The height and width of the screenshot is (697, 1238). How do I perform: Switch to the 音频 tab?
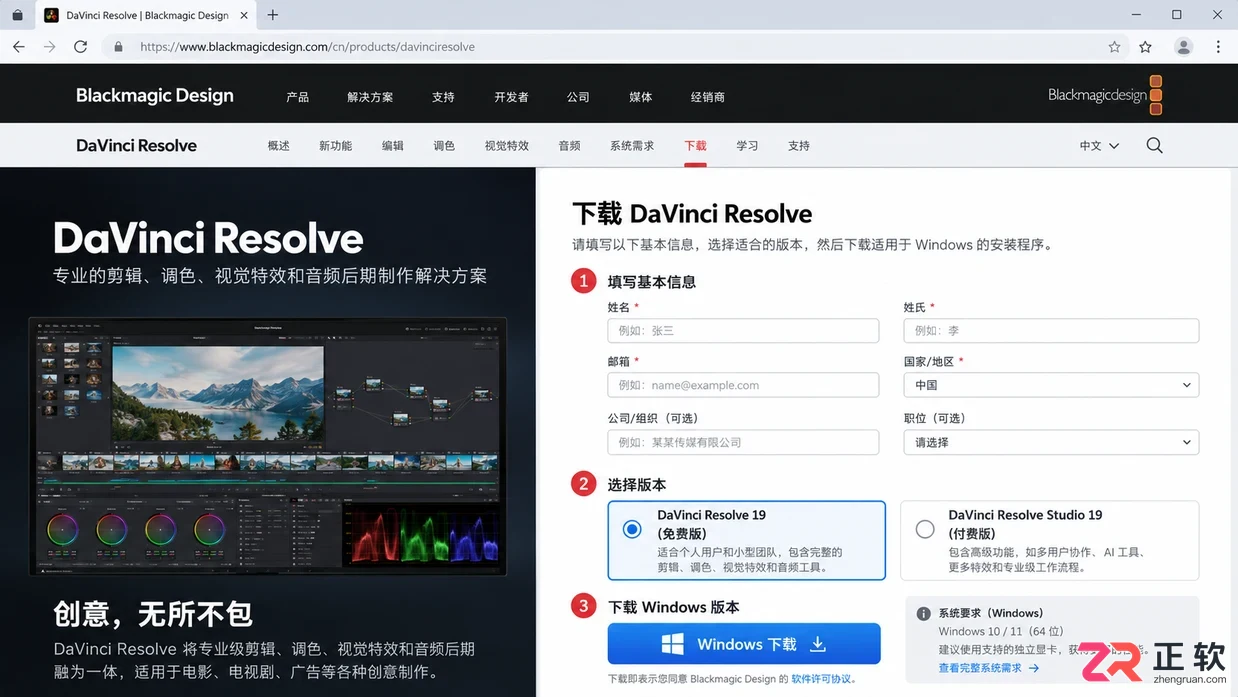click(x=569, y=146)
